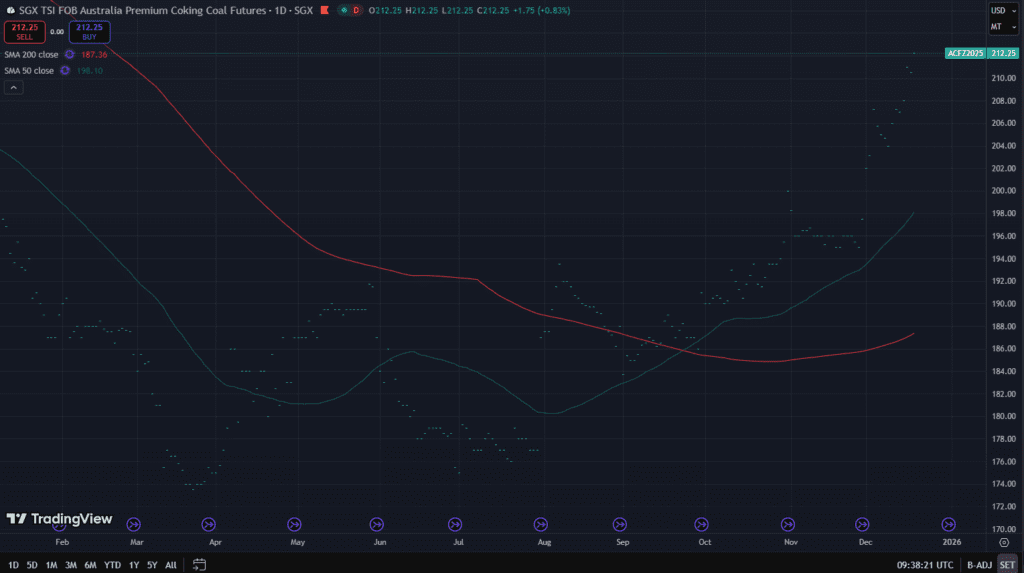
Task: Click the contract rollover marker above Jun
Action: 376,523
